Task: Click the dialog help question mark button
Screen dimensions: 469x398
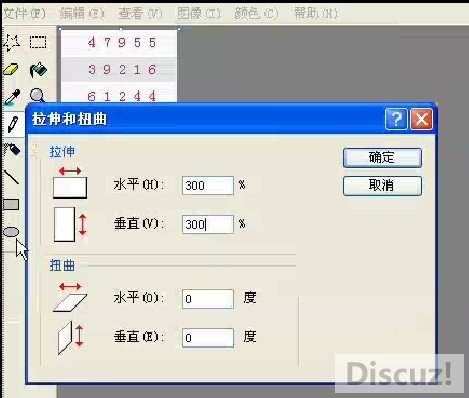Action: tap(396, 119)
